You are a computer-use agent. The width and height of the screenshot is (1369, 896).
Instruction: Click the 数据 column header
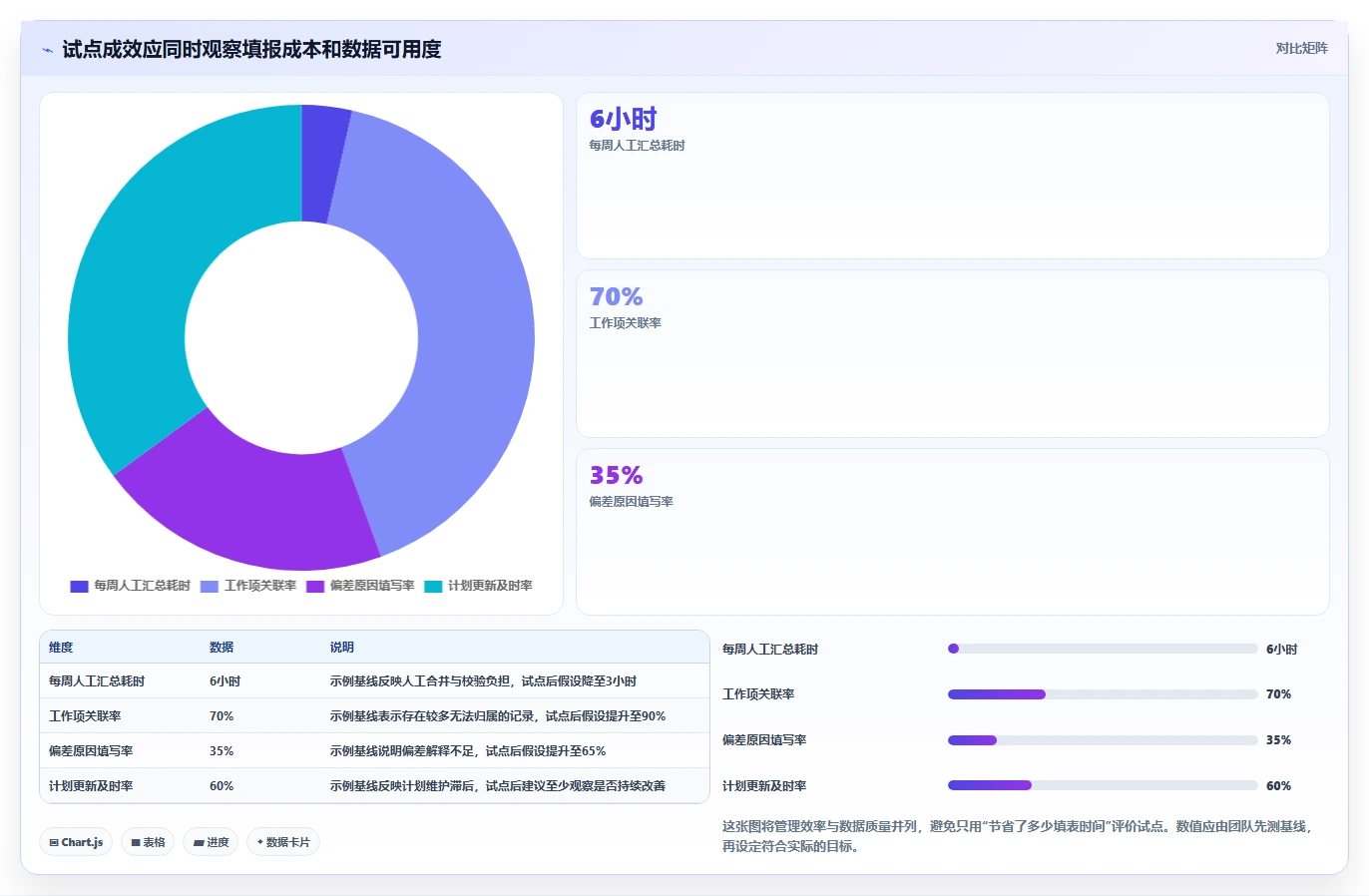(222, 648)
